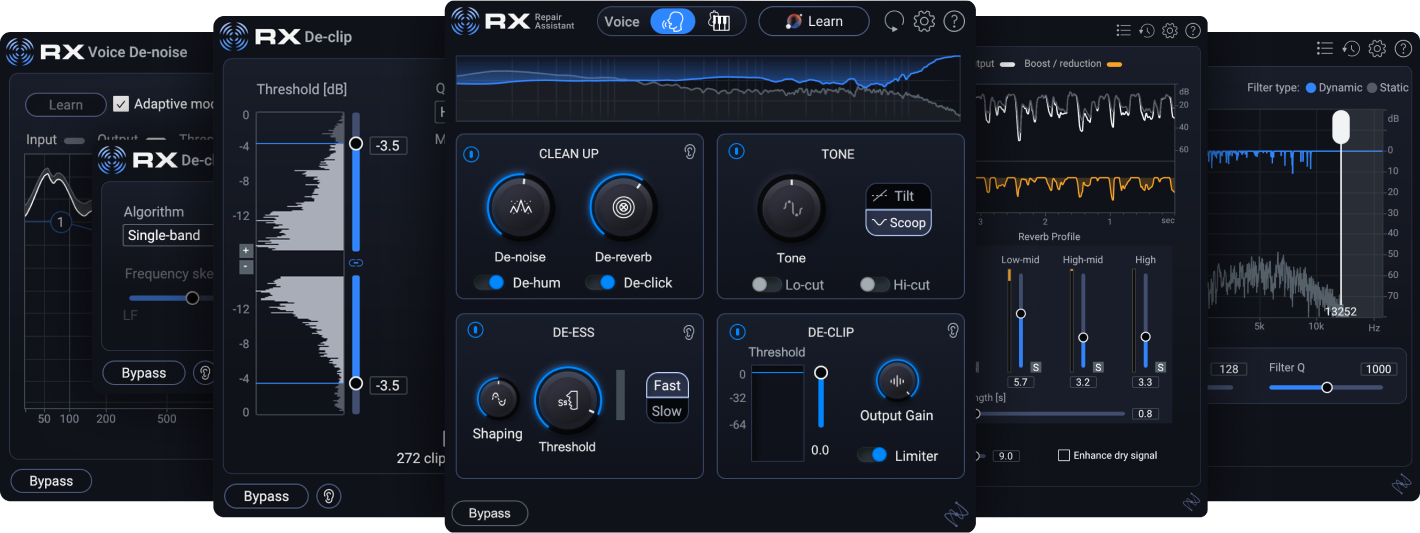Open the Repair Assistant help question mark

954,21
